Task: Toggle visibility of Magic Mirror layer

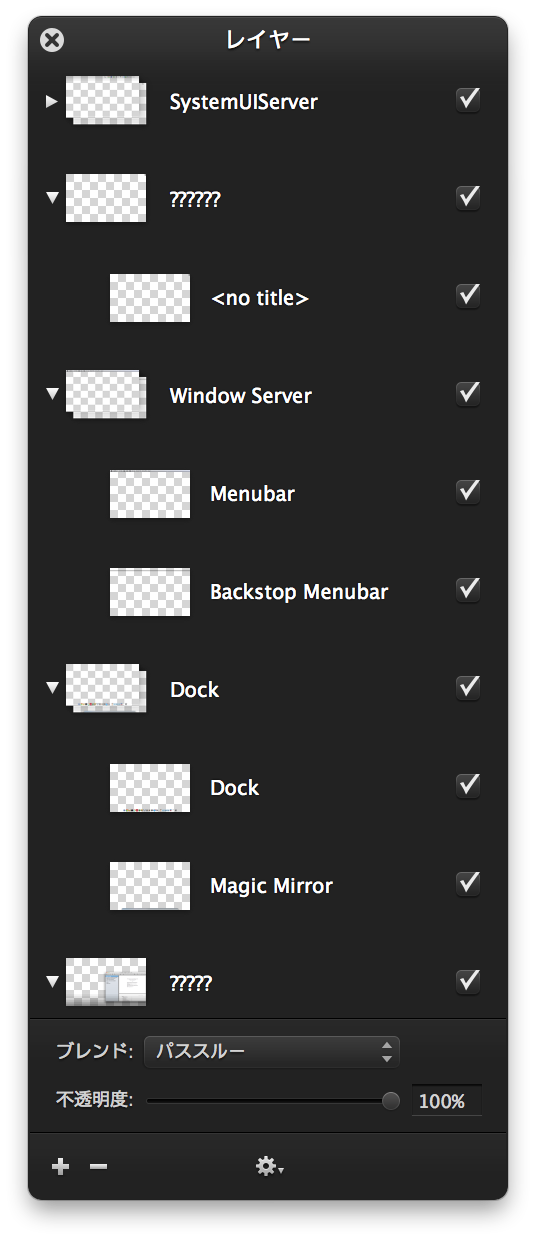Action: pos(468,883)
